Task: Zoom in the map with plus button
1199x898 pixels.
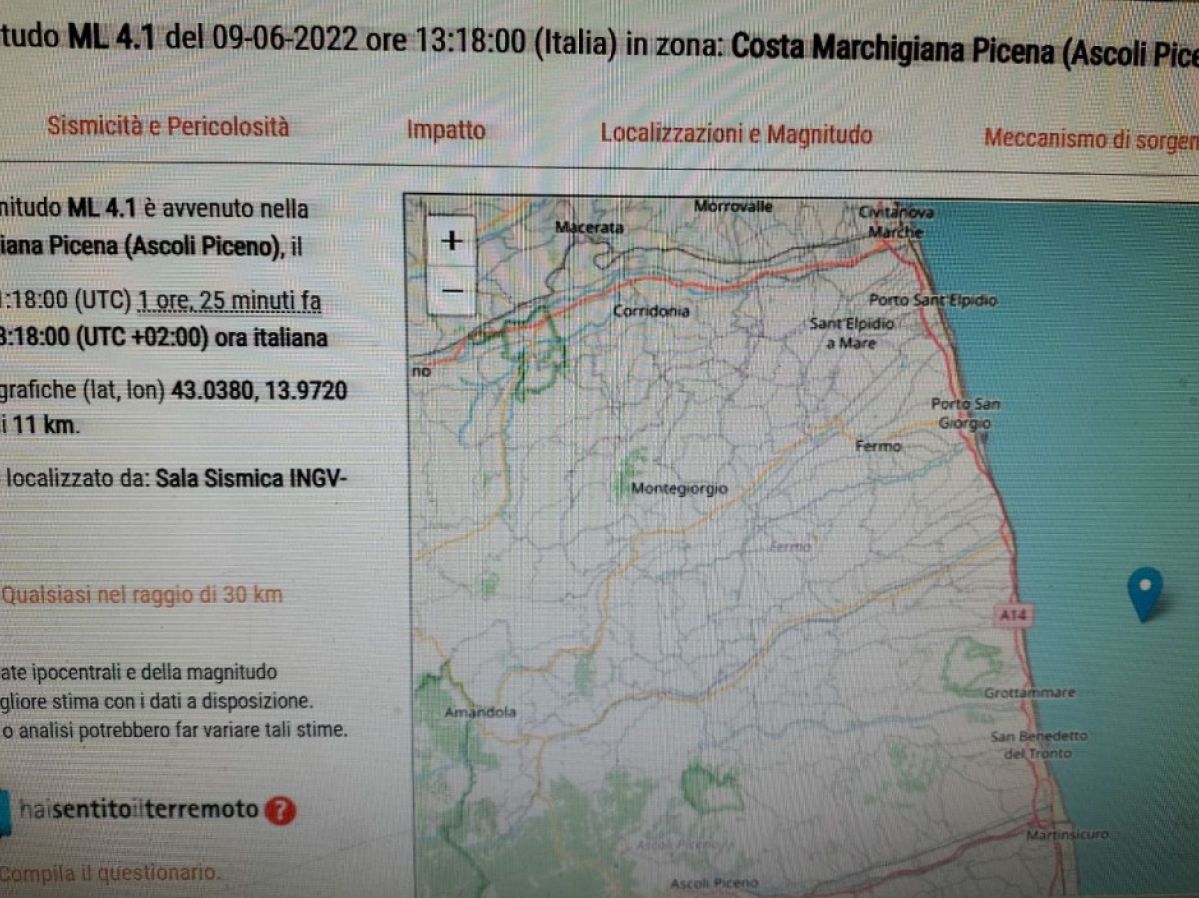Action: coord(451,241)
